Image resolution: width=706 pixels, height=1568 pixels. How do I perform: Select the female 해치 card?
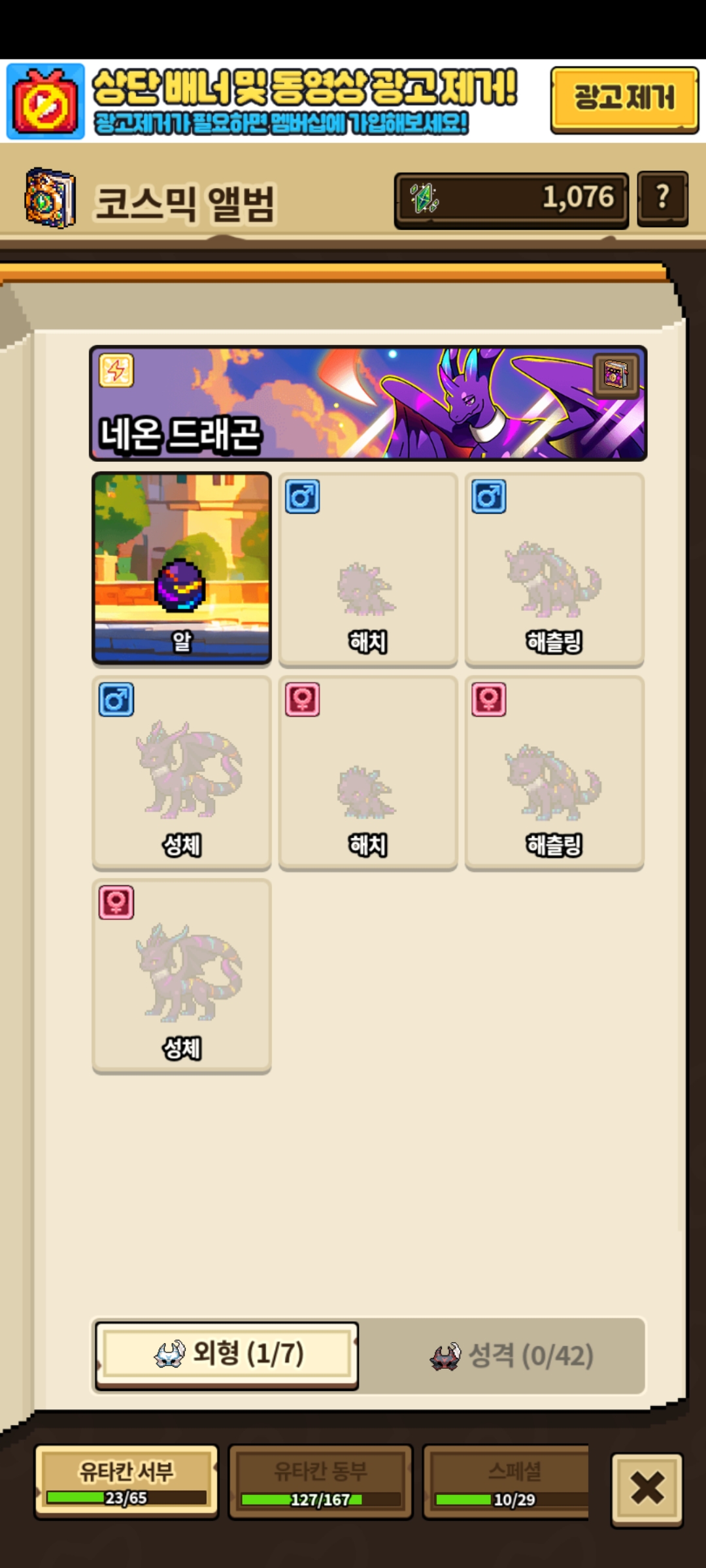click(368, 773)
